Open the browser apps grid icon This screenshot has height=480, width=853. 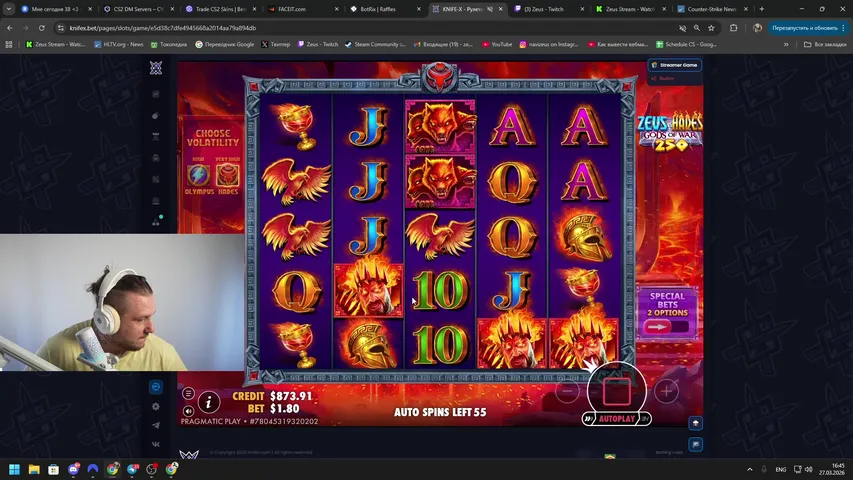(x=9, y=45)
